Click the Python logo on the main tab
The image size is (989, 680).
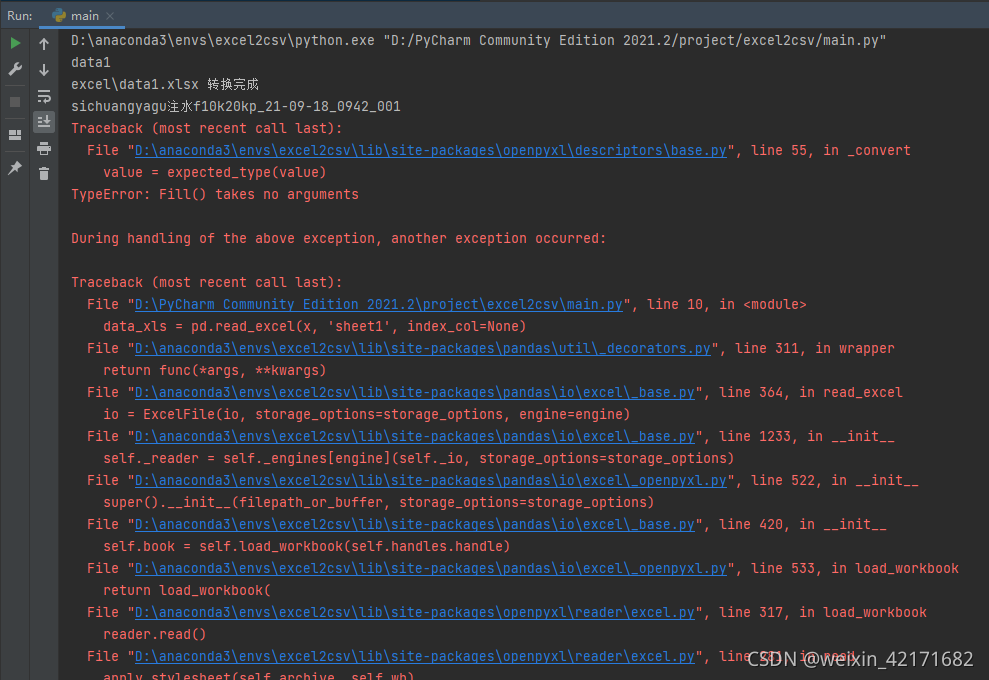click(60, 15)
